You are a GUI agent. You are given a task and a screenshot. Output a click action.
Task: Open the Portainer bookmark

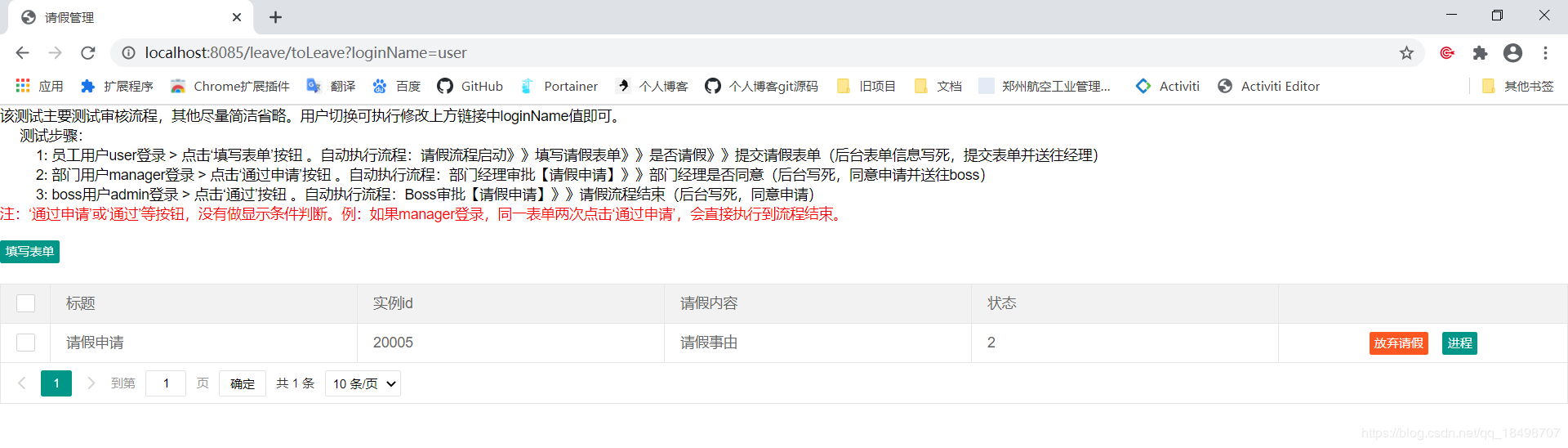pos(559,86)
